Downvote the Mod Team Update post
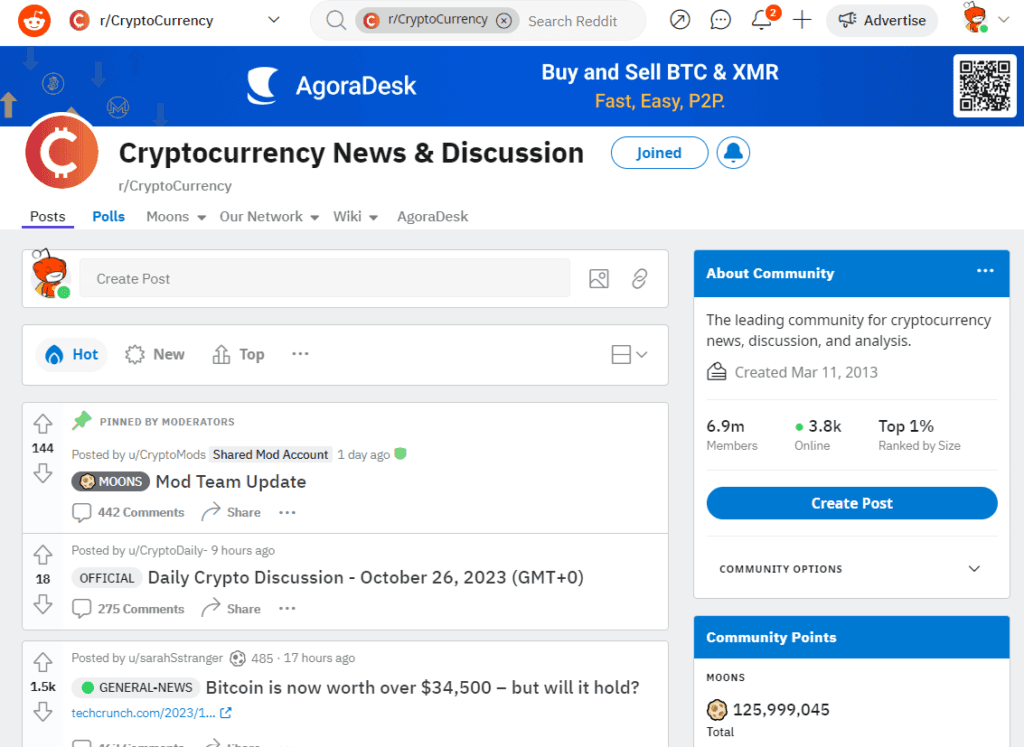The image size is (1024, 747). point(43,473)
